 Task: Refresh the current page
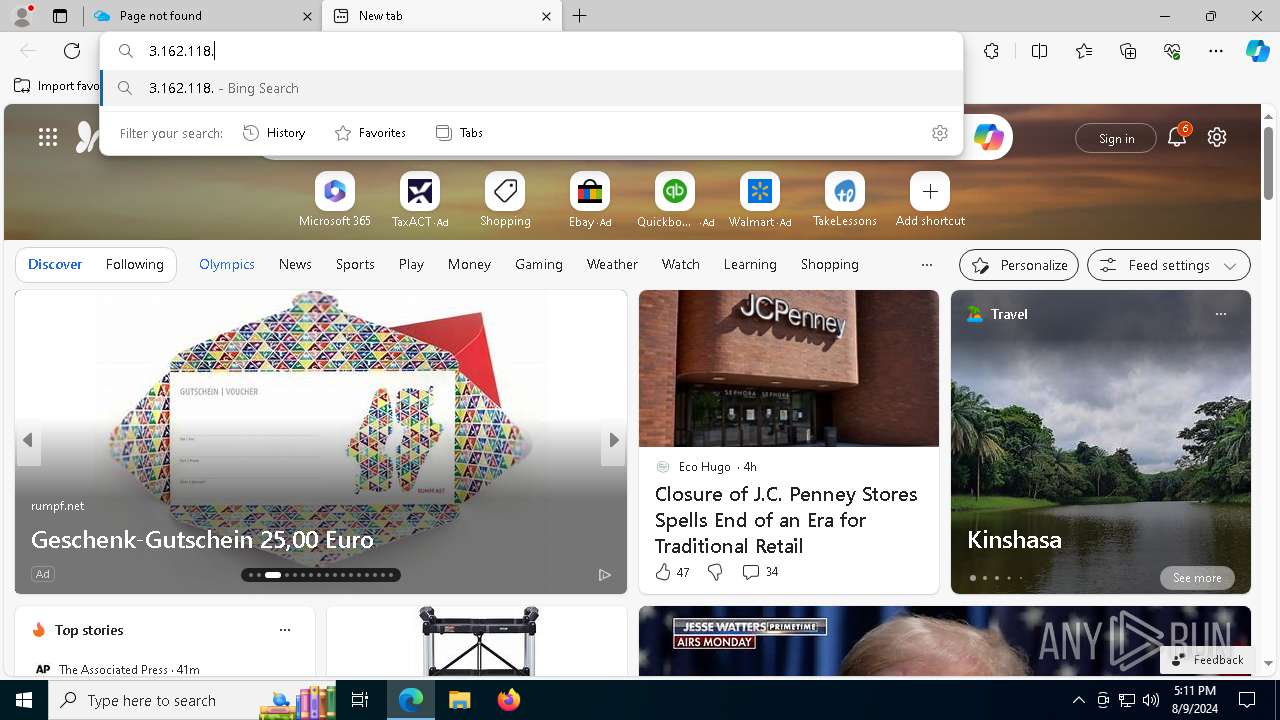72,51
